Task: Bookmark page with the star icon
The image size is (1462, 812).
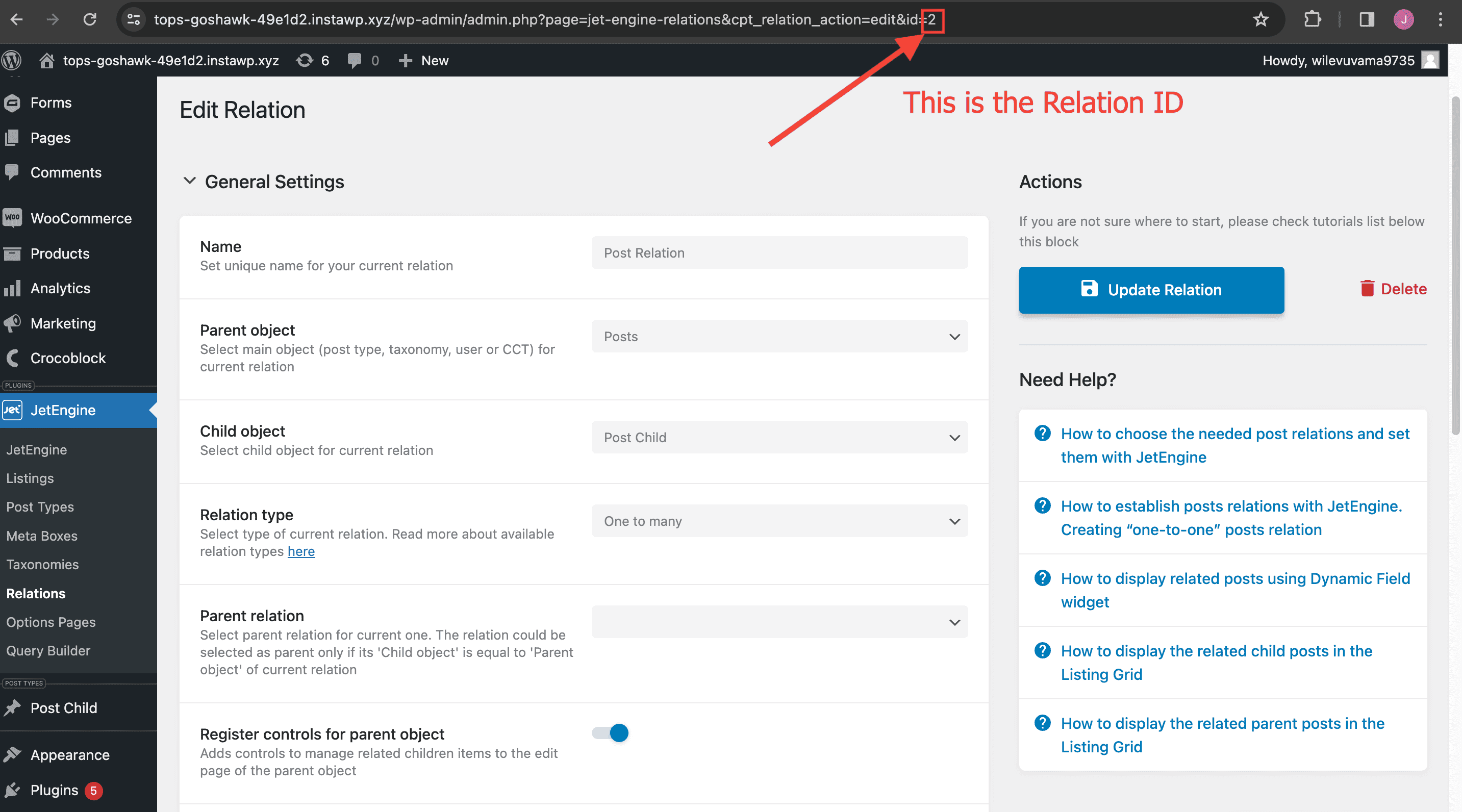Action: click(1261, 20)
